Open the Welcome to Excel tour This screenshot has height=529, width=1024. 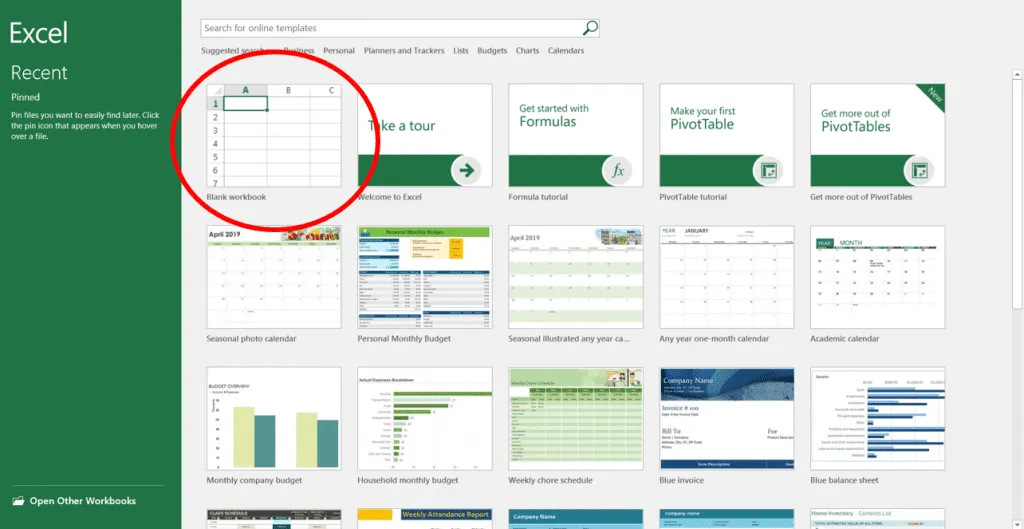click(424, 135)
